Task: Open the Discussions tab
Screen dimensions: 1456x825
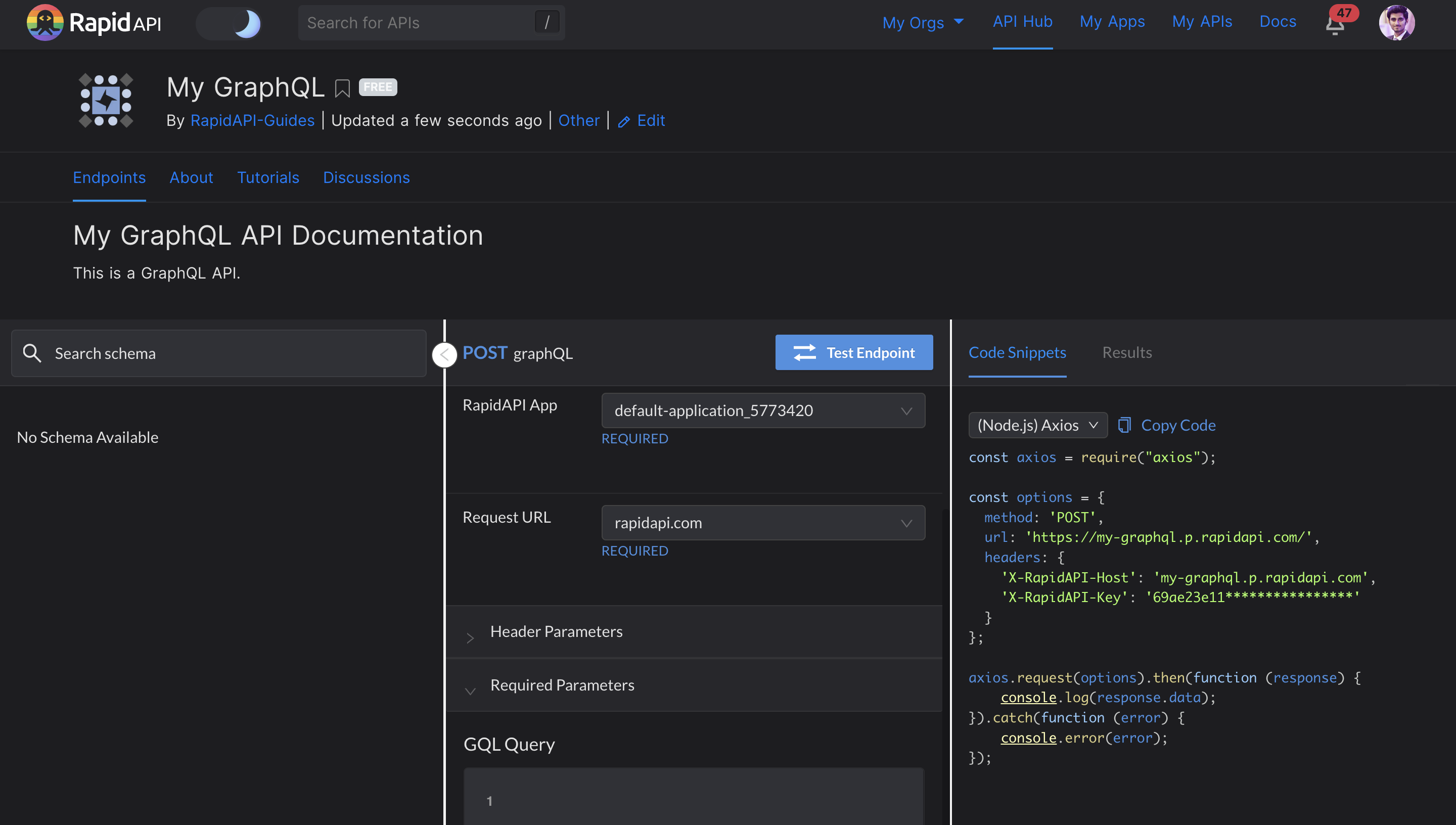Action: tap(366, 177)
